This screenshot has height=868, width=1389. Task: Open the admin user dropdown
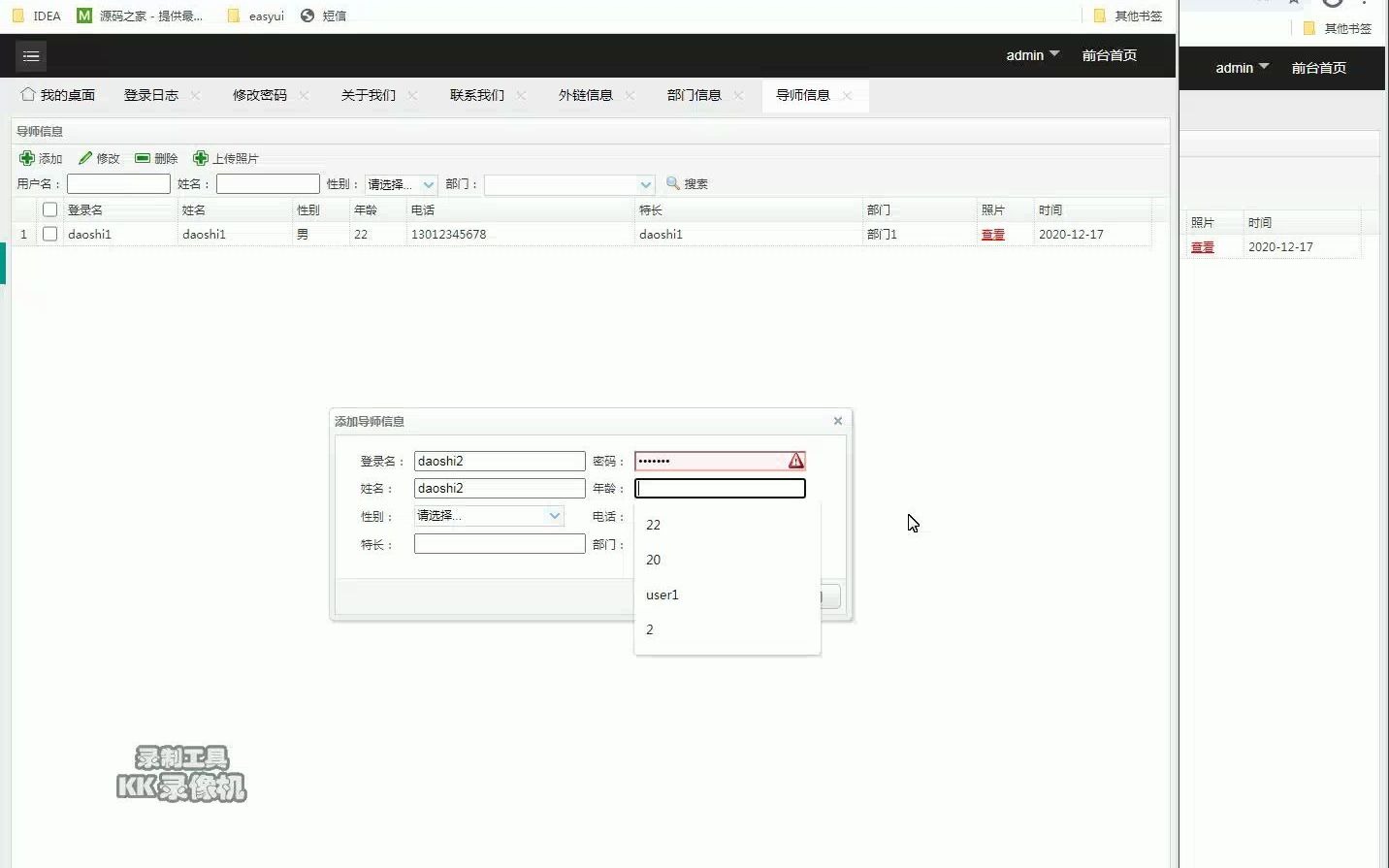(x=1033, y=55)
